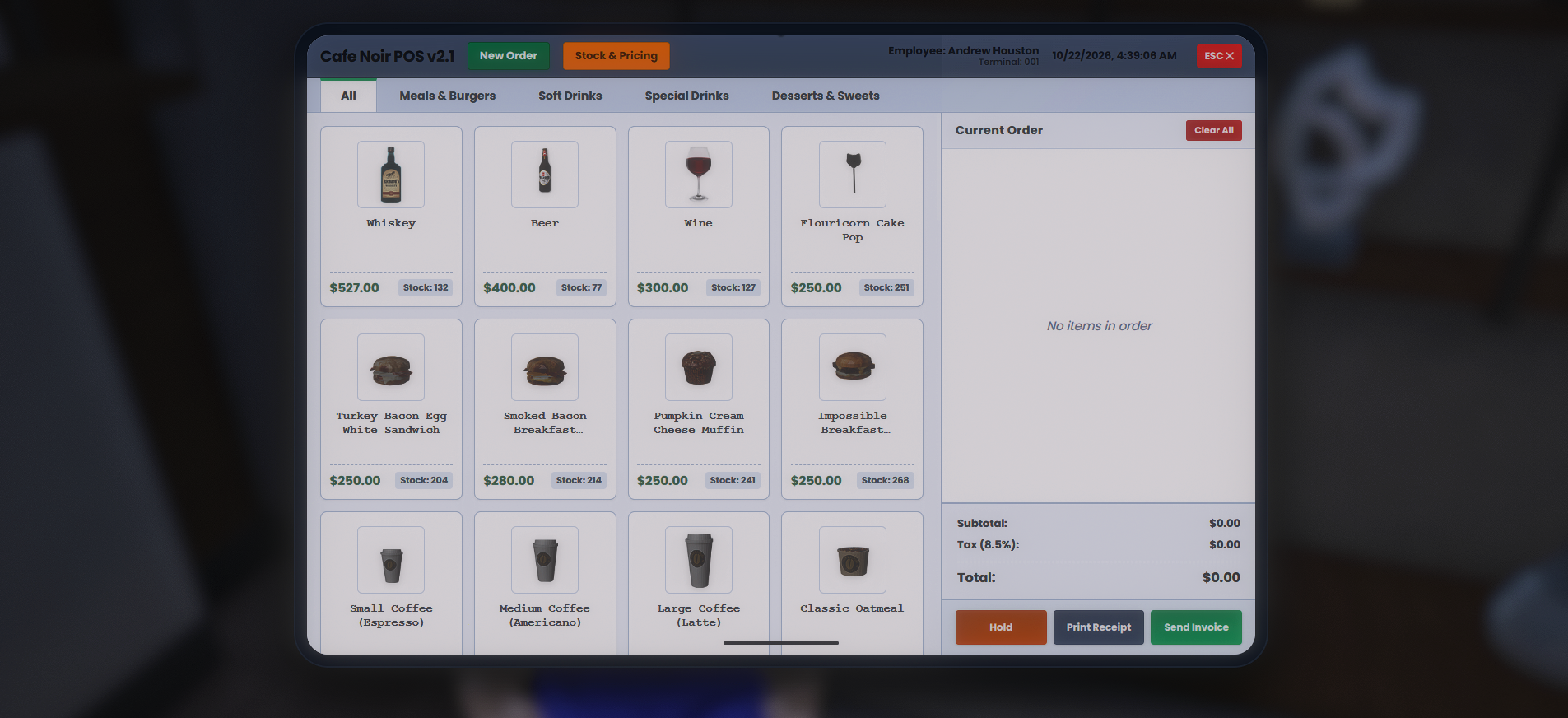Send Invoice for the order

pos(1196,627)
